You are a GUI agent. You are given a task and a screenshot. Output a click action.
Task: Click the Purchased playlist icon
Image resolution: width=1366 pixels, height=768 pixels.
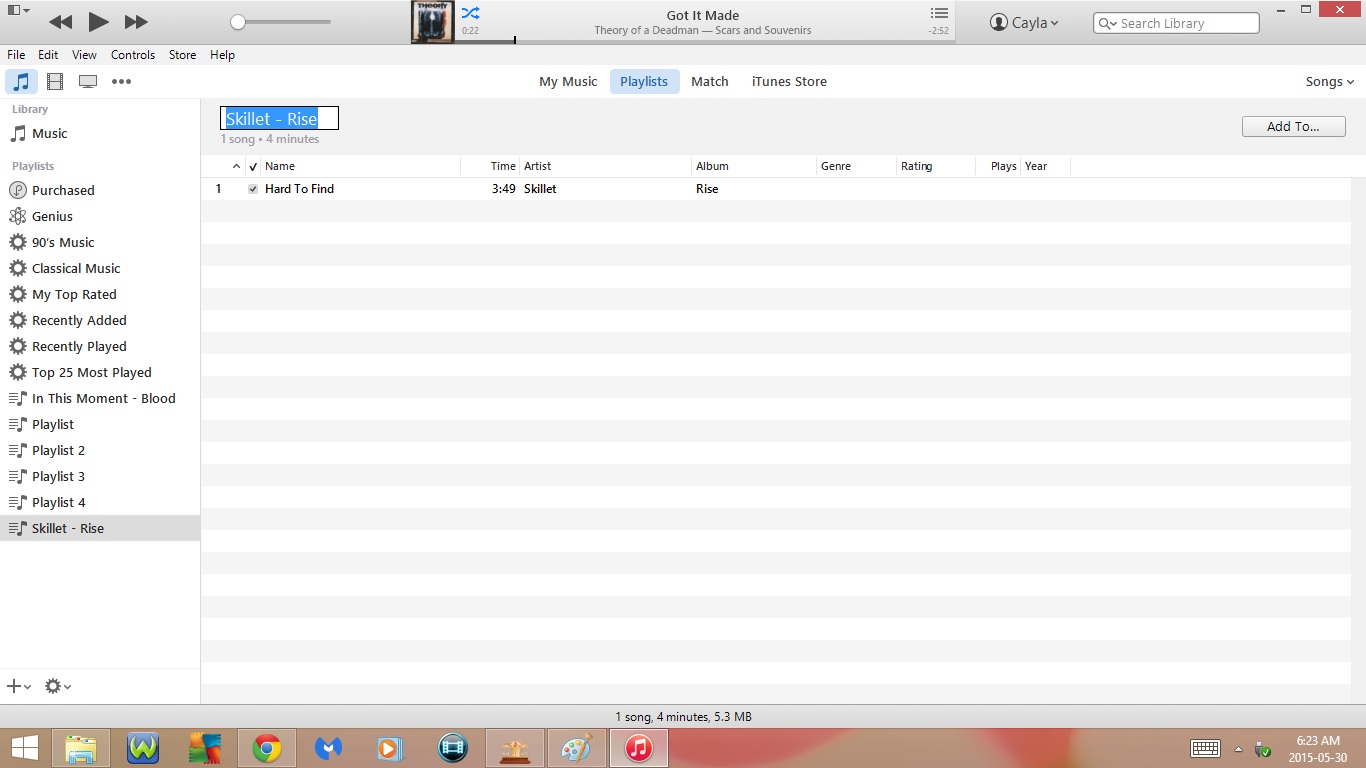coord(17,190)
